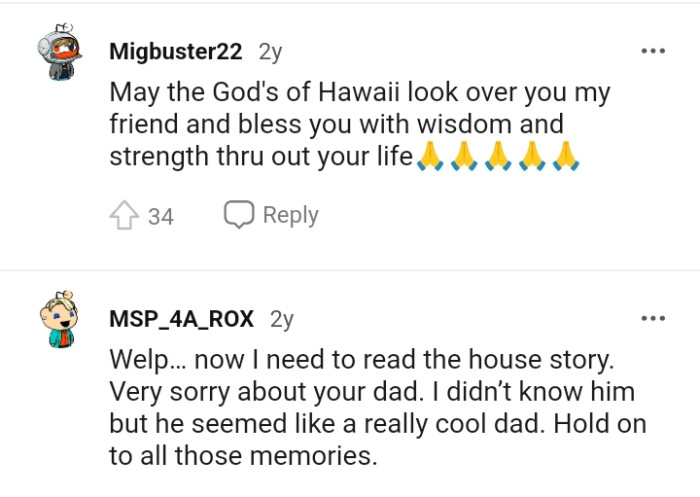Open three-dot menu on MSP_4A_ROX's comment
The image size is (700, 497).
pyautogui.click(x=652, y=319)
